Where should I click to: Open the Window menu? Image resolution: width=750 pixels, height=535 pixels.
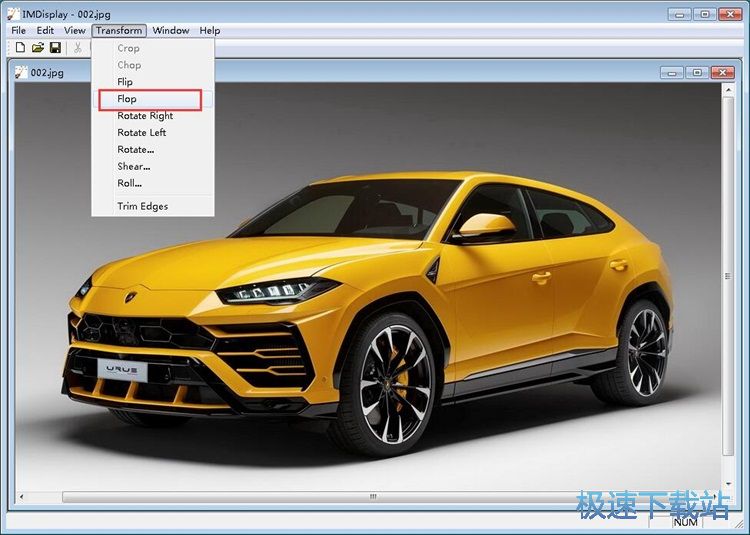point(171,30)
